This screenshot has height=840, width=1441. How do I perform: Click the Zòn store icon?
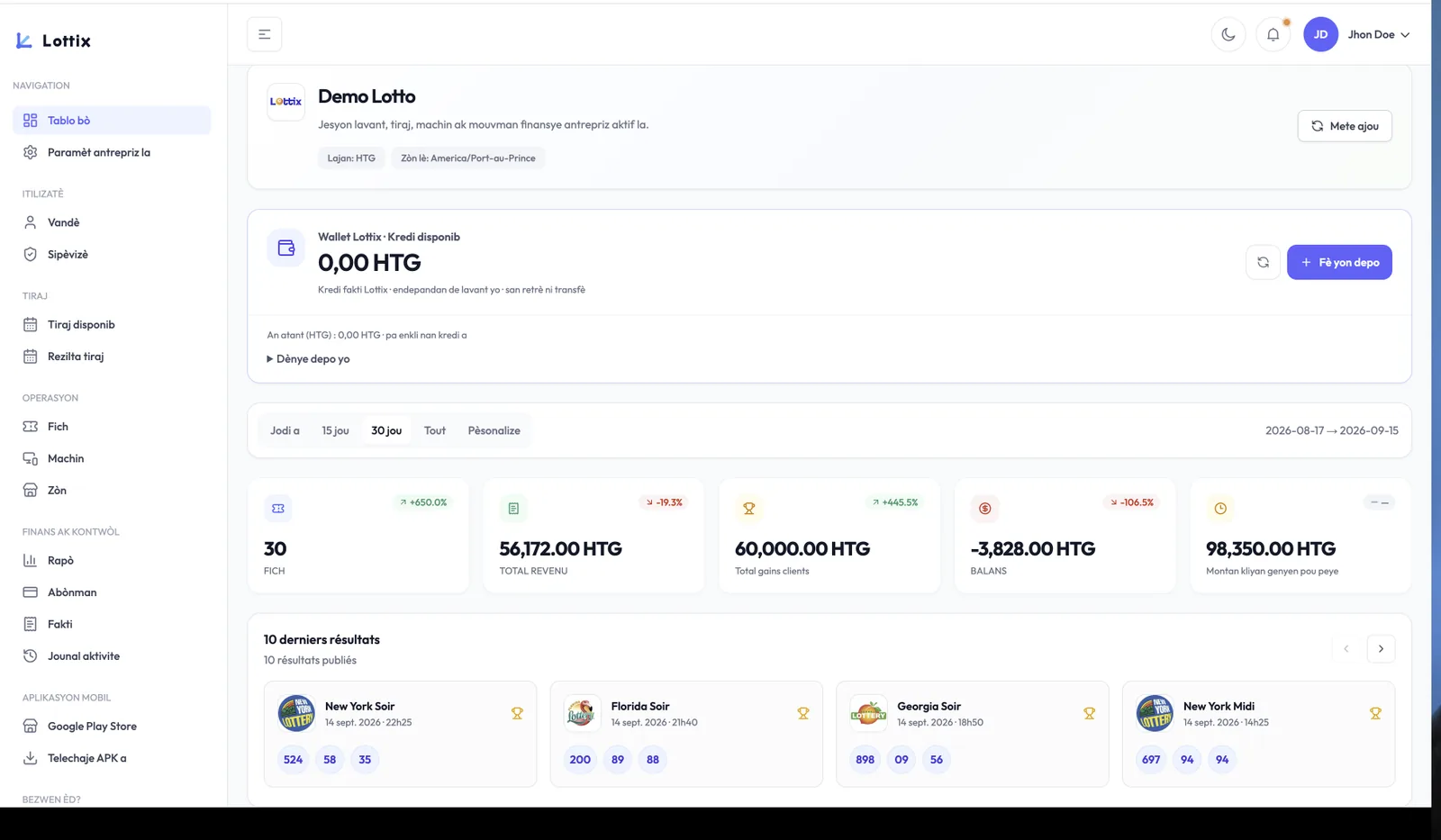point(30,491)
